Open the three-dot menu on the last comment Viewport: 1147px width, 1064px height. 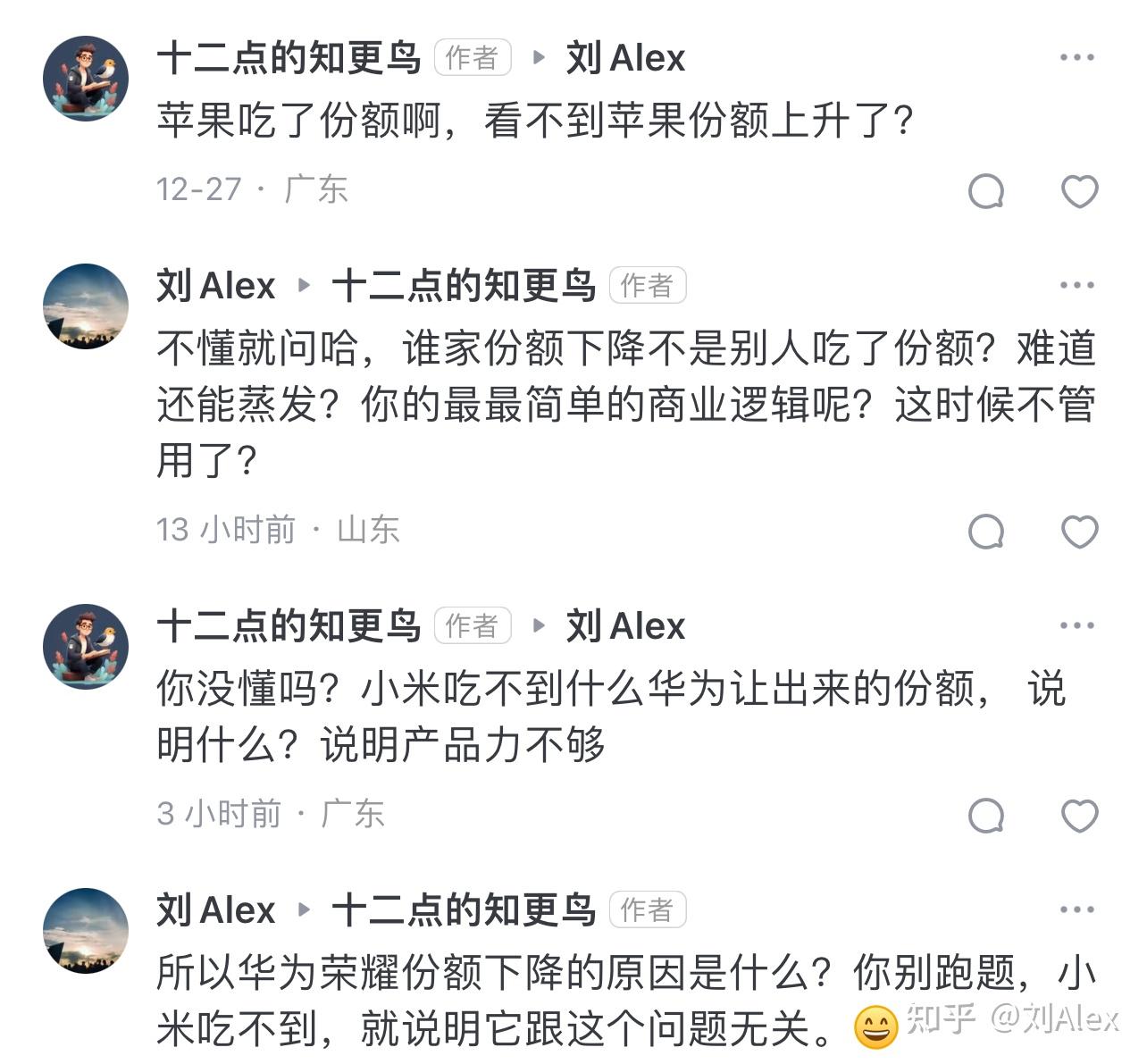(x=1076, y=910)
